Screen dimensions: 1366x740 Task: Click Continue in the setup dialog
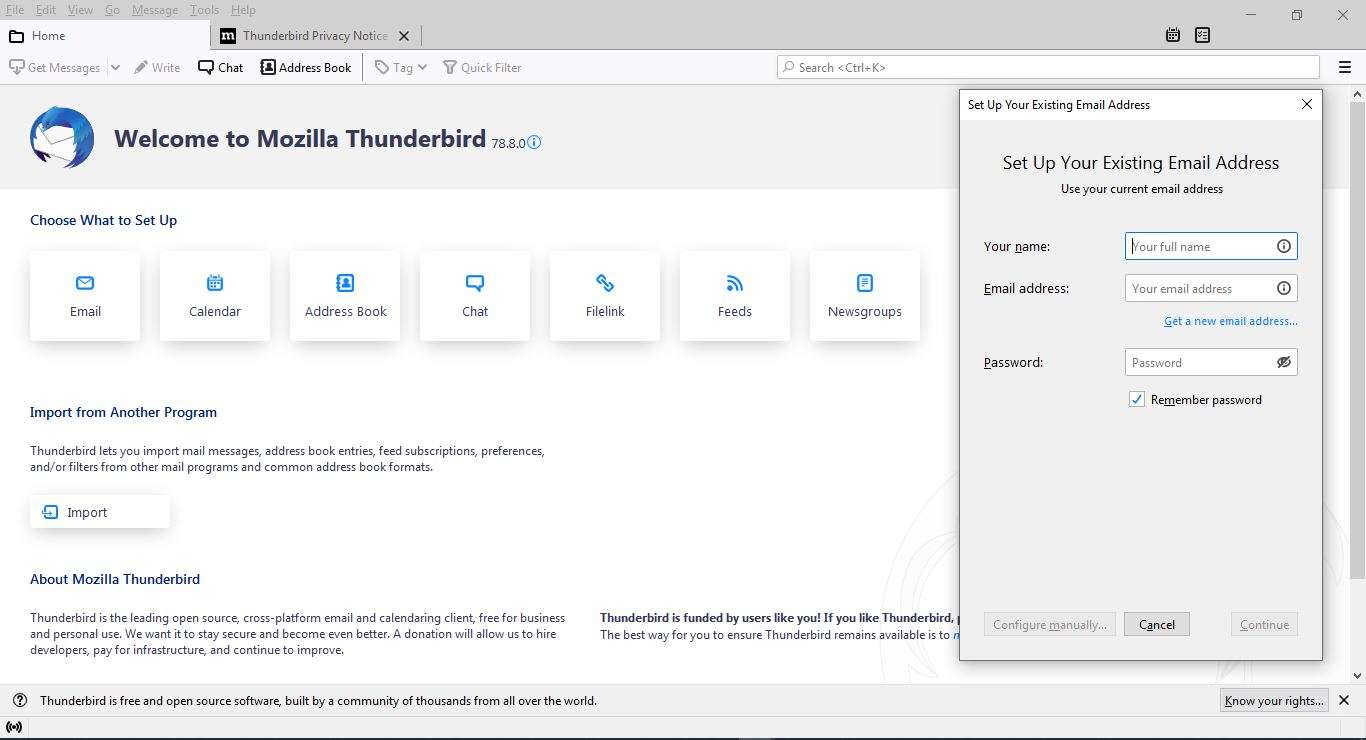[1264, 624]
